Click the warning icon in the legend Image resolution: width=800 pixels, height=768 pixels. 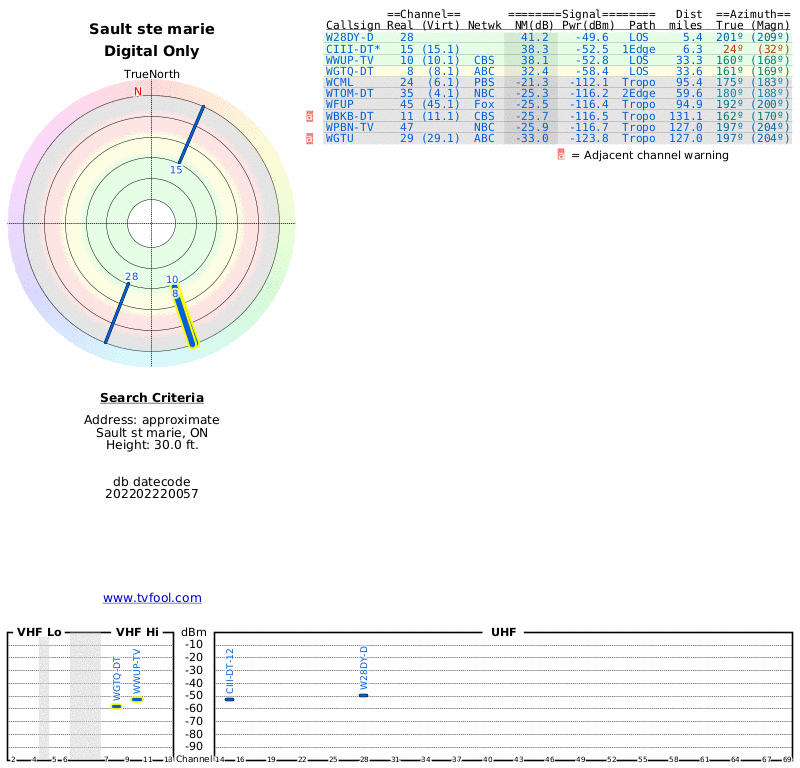pos(561,155)
